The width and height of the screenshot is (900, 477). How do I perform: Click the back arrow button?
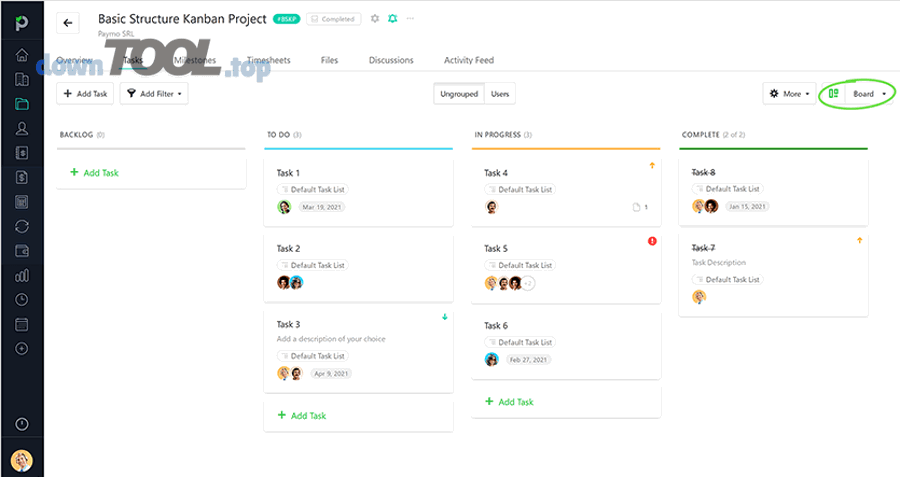(x=68, y=23)
